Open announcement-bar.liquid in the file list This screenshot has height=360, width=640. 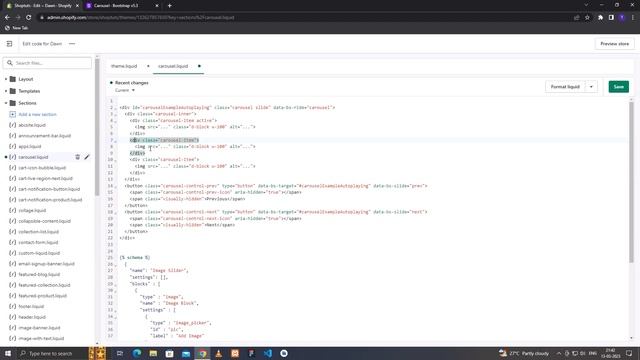click(x=44, y=136)
